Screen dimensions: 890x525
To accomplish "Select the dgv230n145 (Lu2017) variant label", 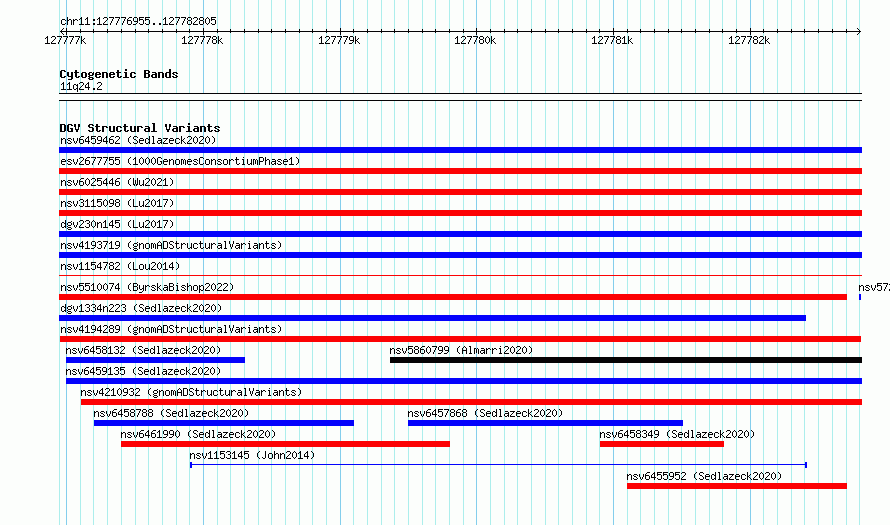I will [x=117, y=224].
